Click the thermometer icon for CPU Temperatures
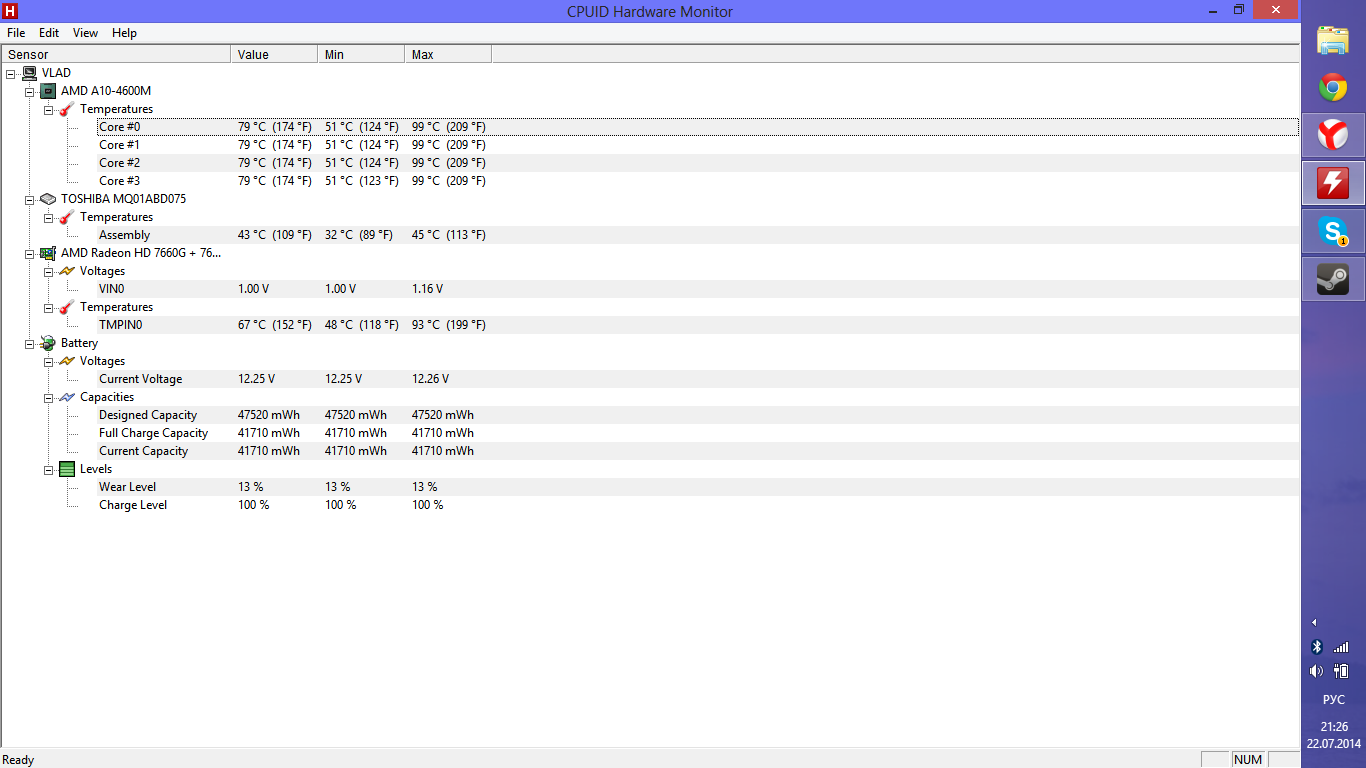The image size is (1366, 768). (x=67, y=109)
